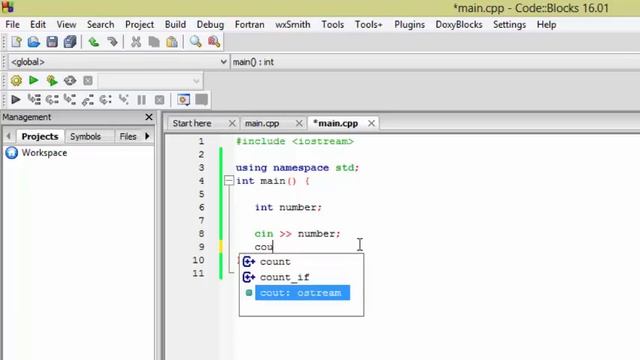Select the Projects management tab
Viewport: 640px width, 360px height.
pos(40,136)
